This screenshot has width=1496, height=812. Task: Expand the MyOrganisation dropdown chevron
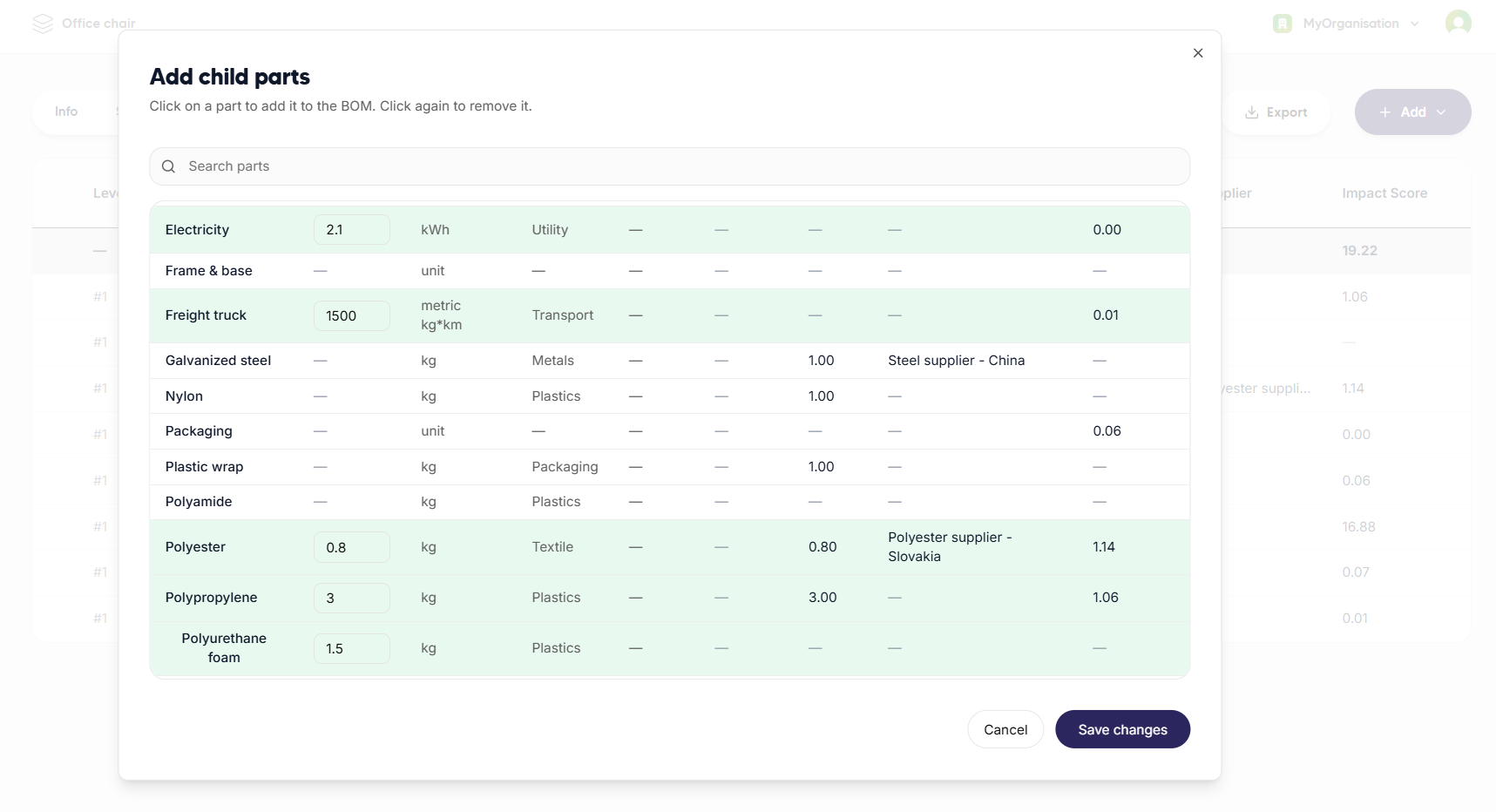[1415, 24]
